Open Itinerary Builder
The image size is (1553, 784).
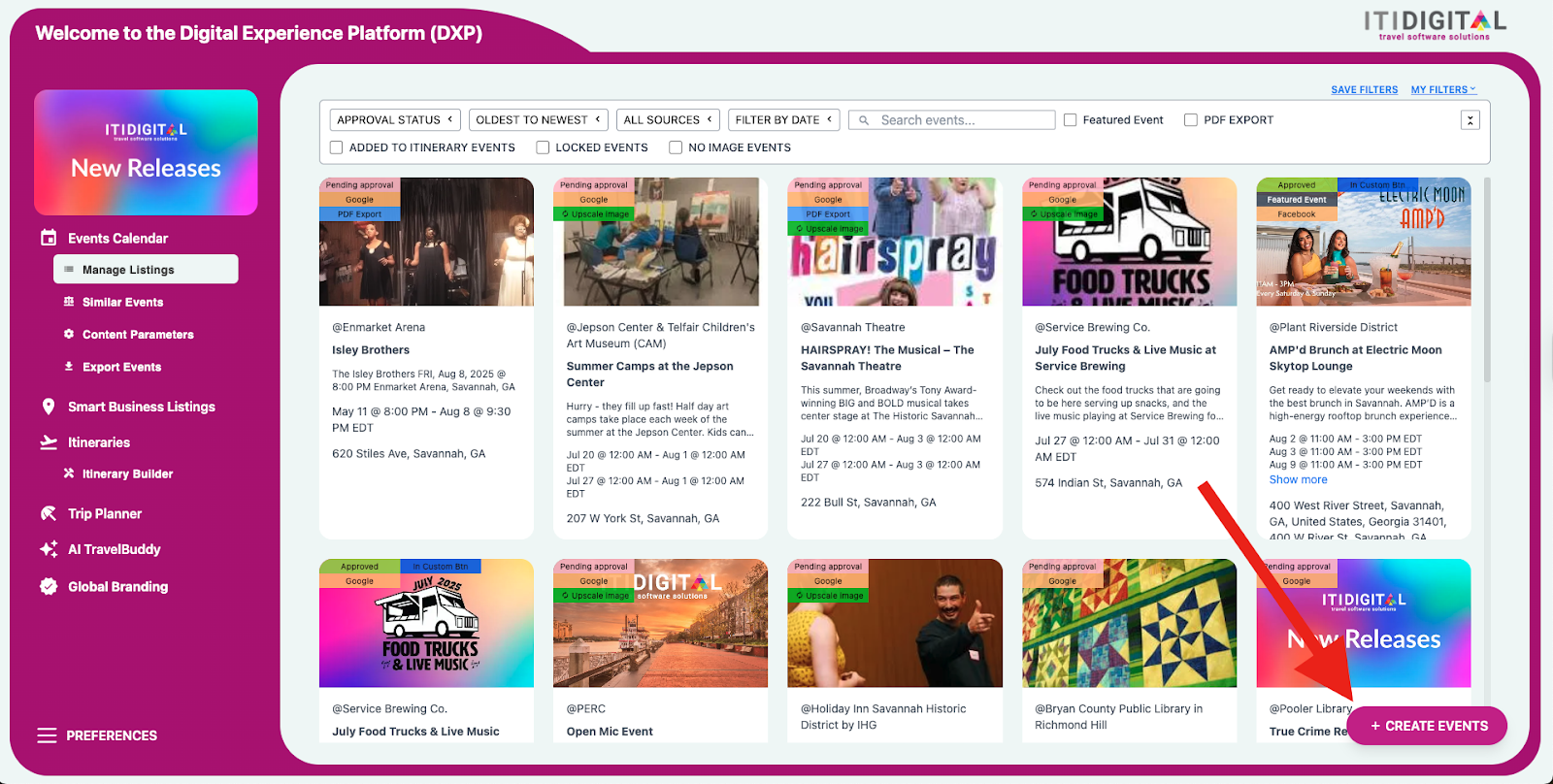(x=127, y=474)
